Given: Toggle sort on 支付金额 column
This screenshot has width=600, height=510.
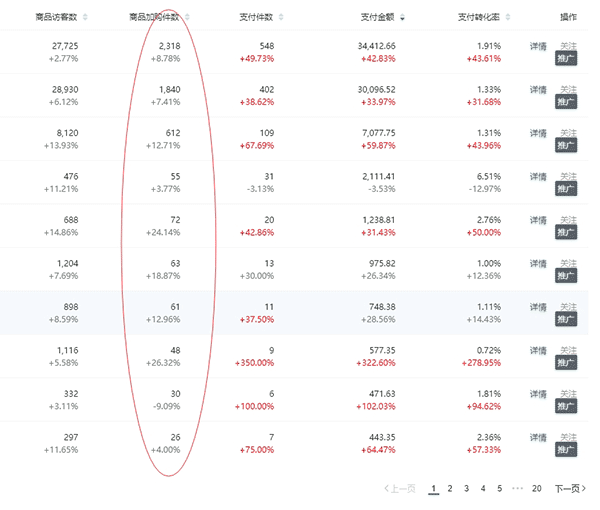Looking at the screenshot, I should pos(403,17).
